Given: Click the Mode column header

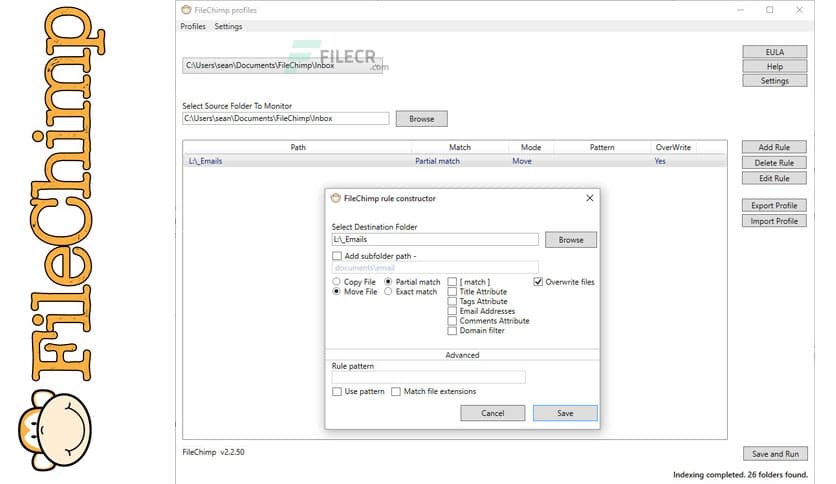Looking at the screenshot, I should (x=531, y=147).
